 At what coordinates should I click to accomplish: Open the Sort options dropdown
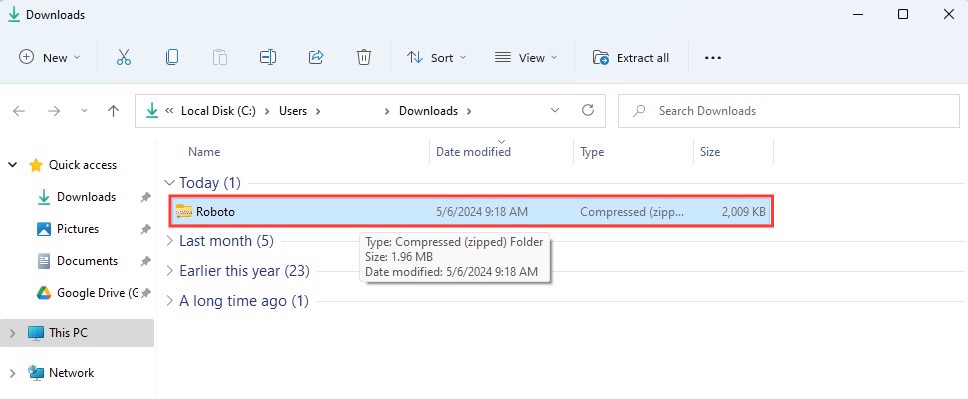(x=436, y=57)
